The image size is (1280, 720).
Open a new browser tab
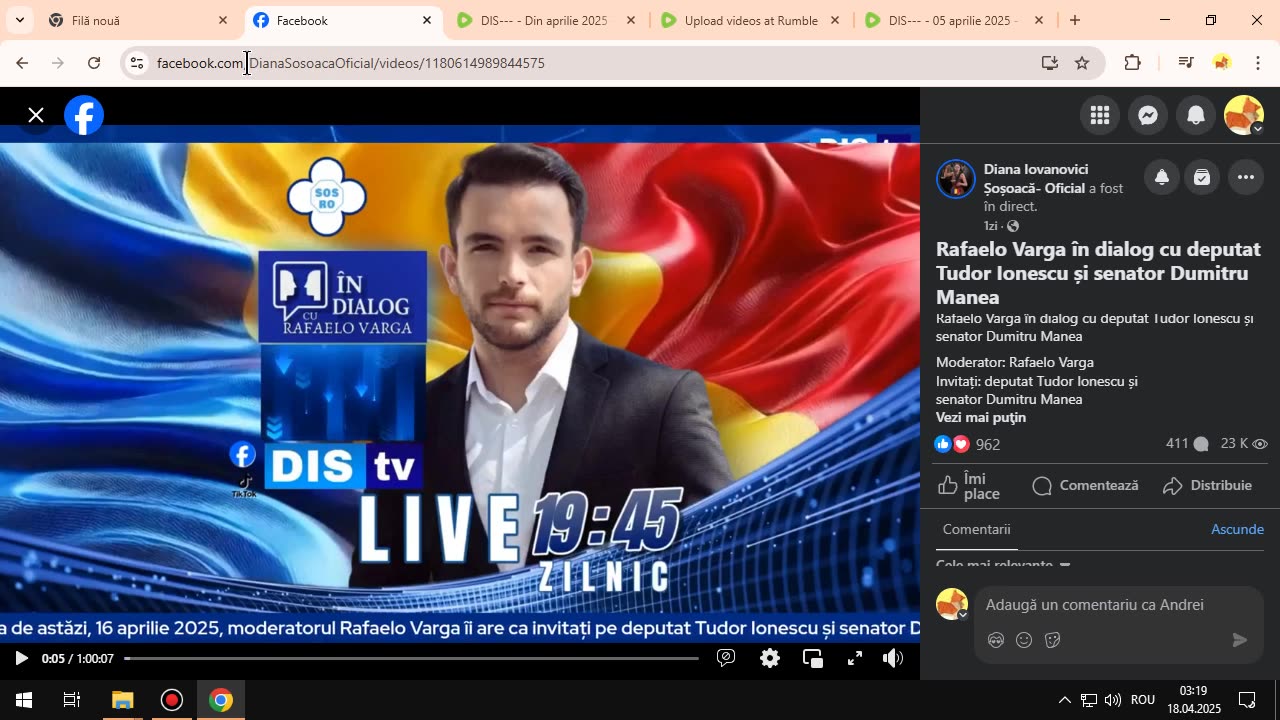pos(1075,20)
